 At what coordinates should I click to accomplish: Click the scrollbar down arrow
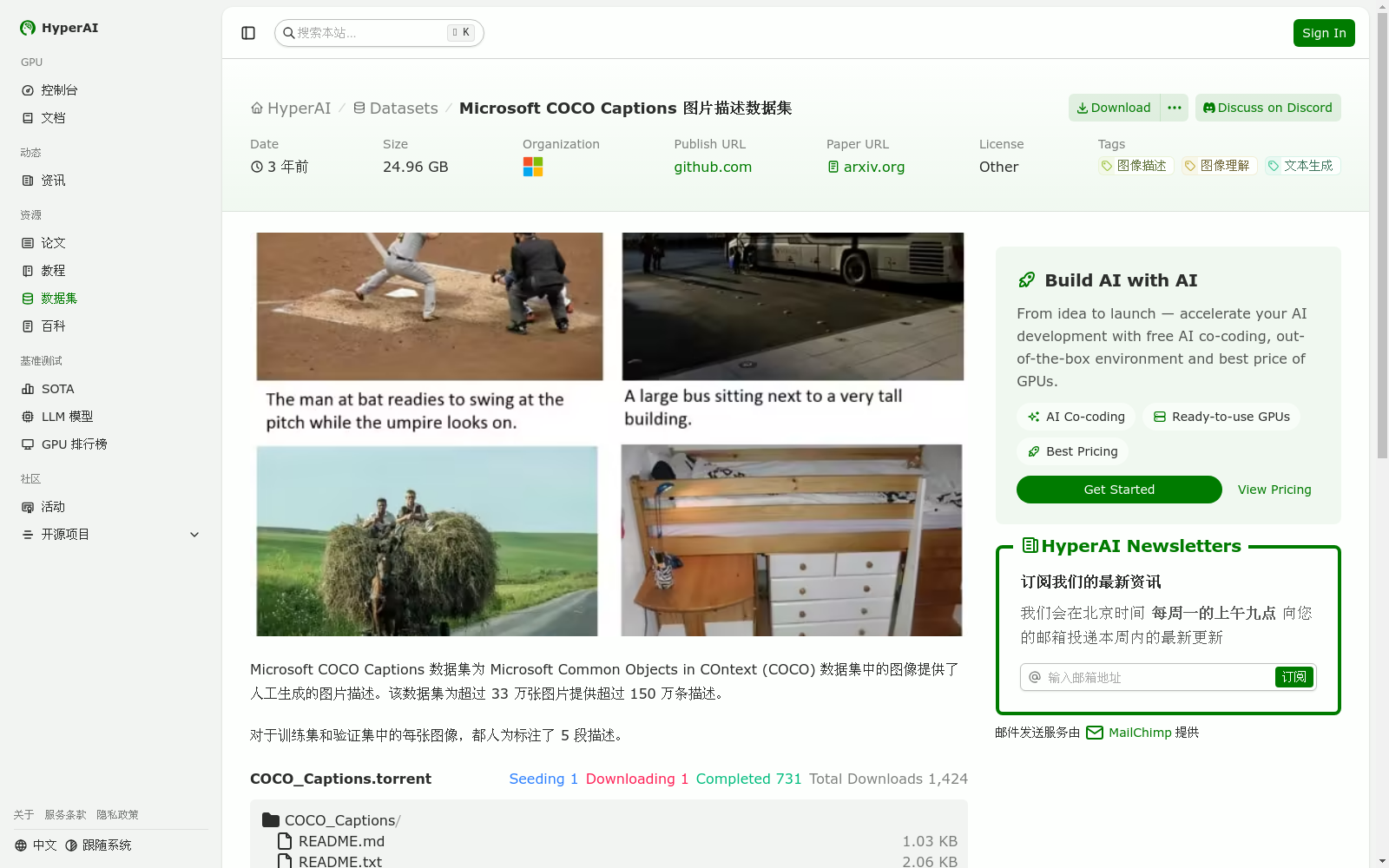1382,861
